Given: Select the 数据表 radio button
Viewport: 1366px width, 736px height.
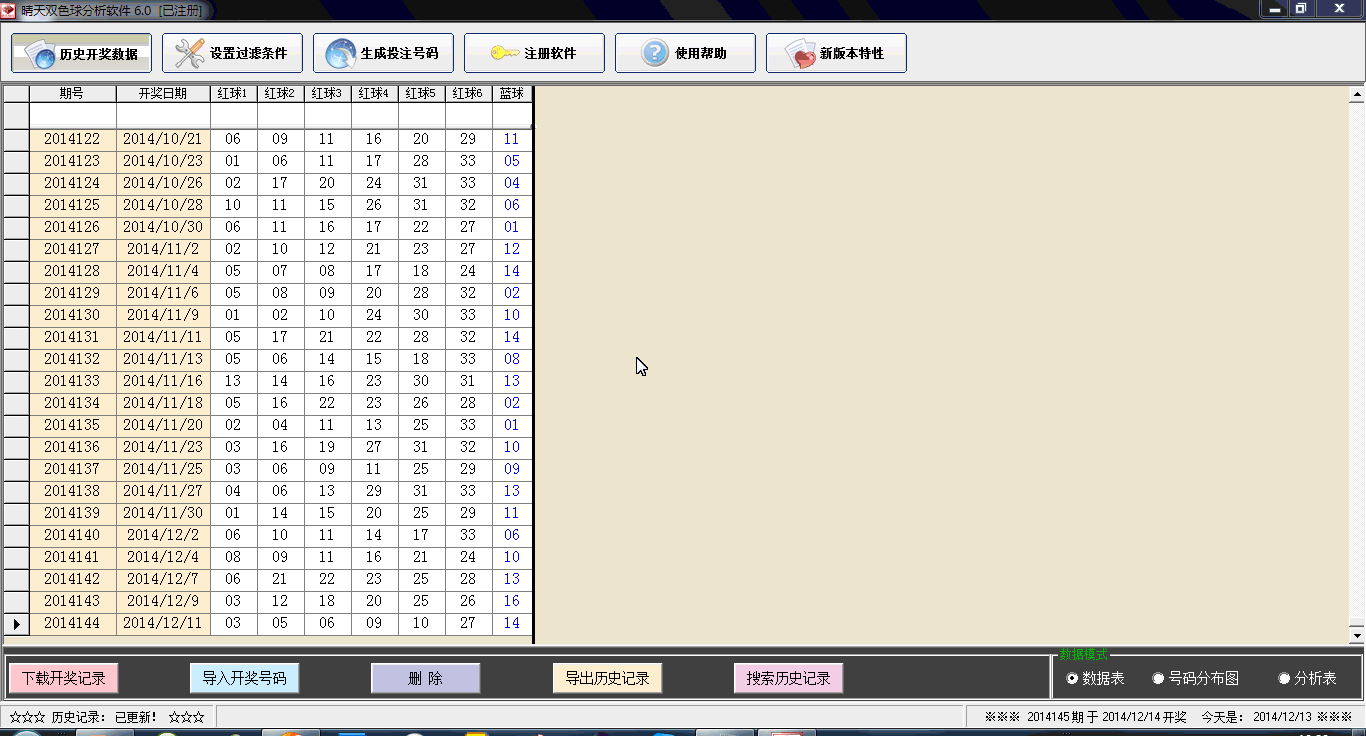Looking at the screenshot, I should pos(1073,679).
